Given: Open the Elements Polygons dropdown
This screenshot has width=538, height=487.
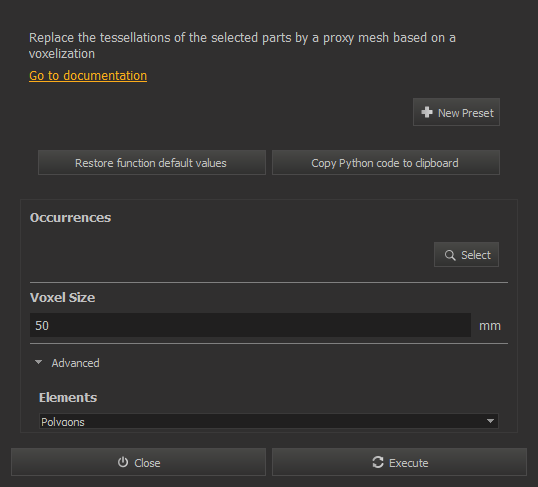Looking at the screenshot, I should coord(269,421).
